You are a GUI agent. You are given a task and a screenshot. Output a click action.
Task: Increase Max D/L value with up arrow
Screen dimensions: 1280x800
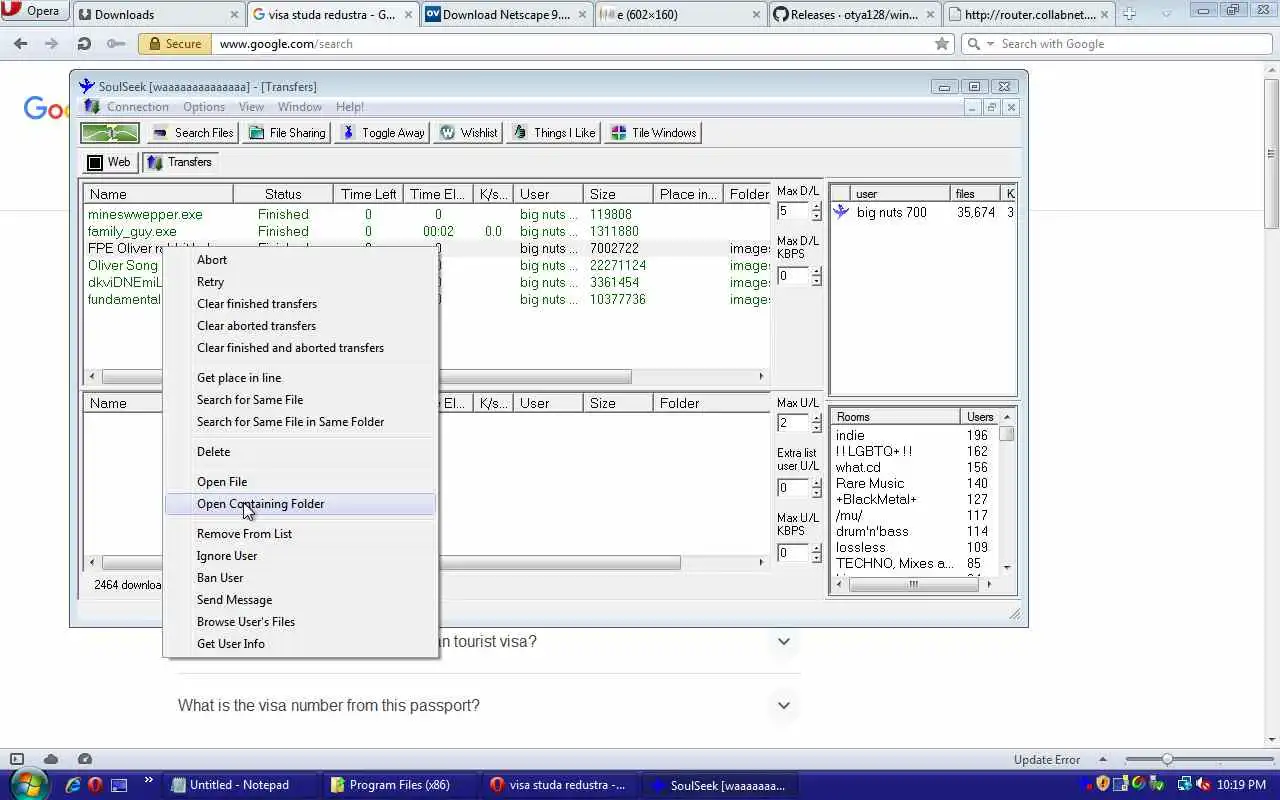click(816, 207)
